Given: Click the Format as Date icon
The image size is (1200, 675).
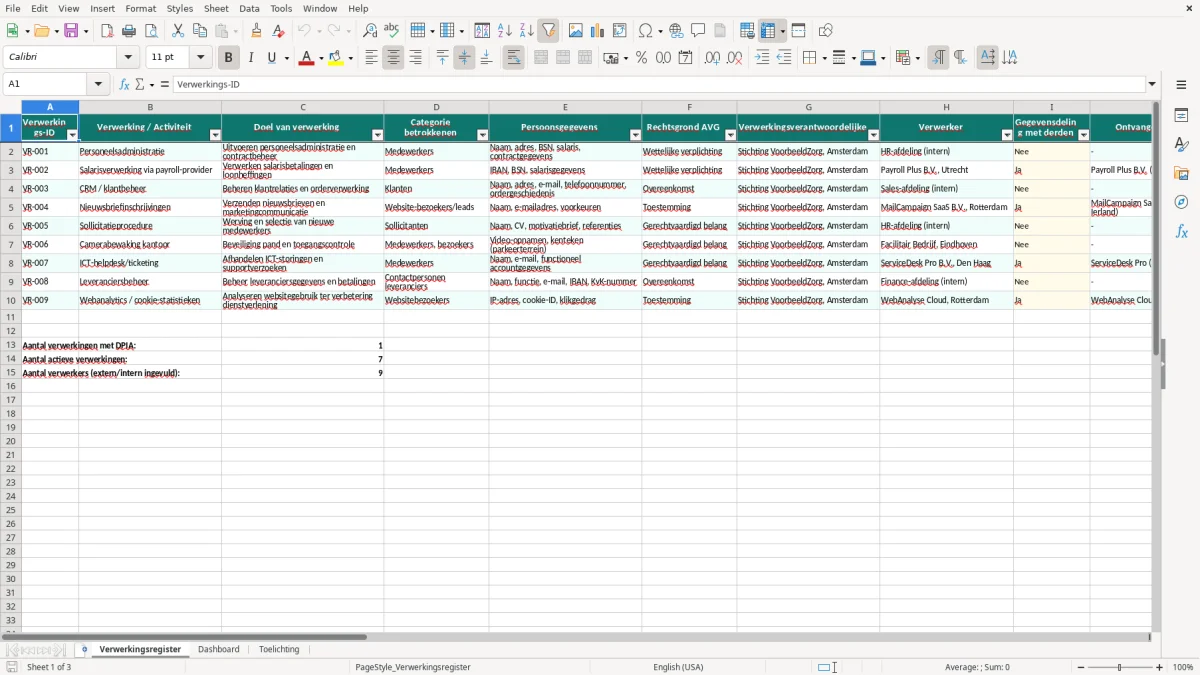Looking at the screenshot, I should pyautogui.click(x=685, y=58).
